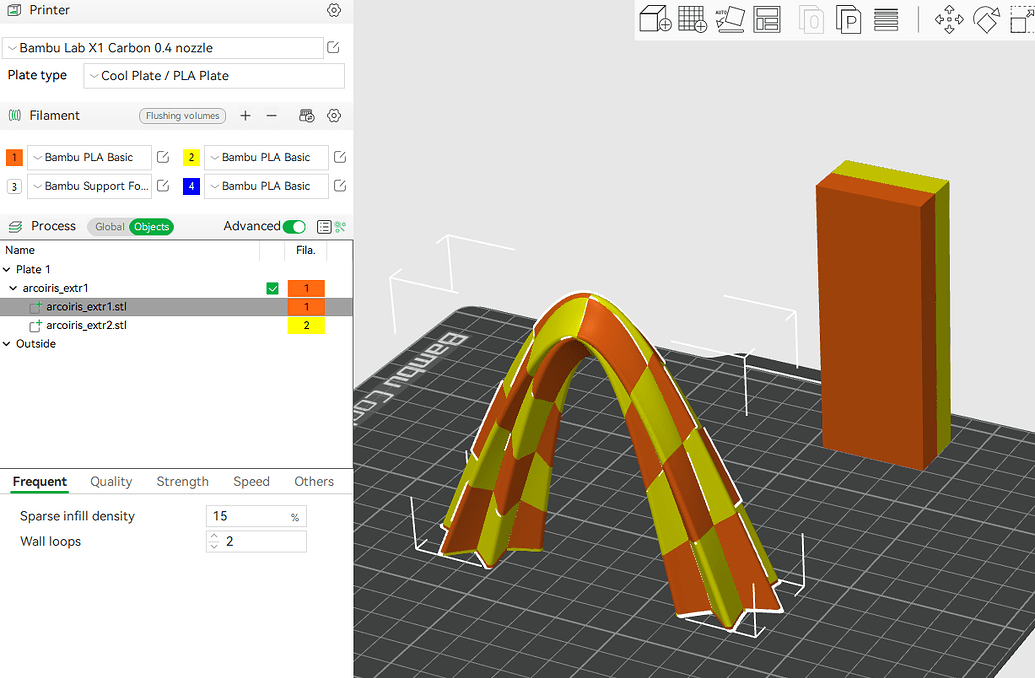Open filament 2 Bambu PLA Basic dropdown
Image resolution: width=1035 pixels, height=678 pixels.
(267, 157)
